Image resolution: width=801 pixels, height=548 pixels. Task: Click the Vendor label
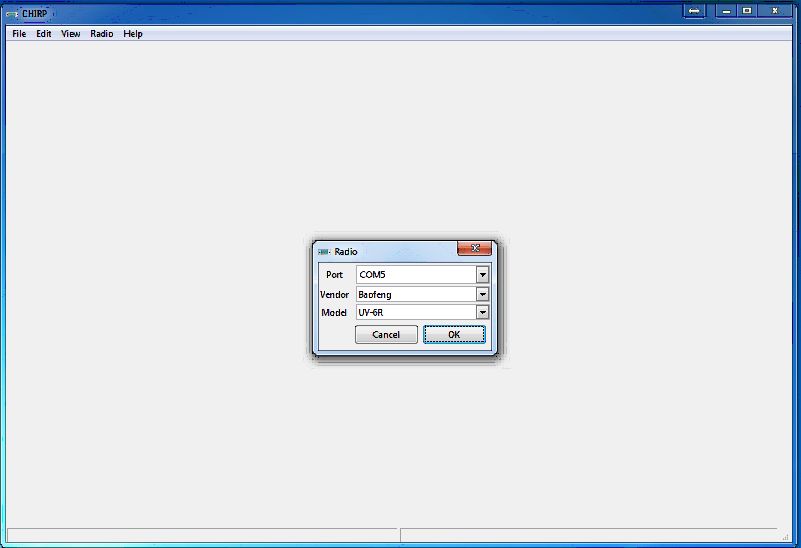click(x=334, y=295)
